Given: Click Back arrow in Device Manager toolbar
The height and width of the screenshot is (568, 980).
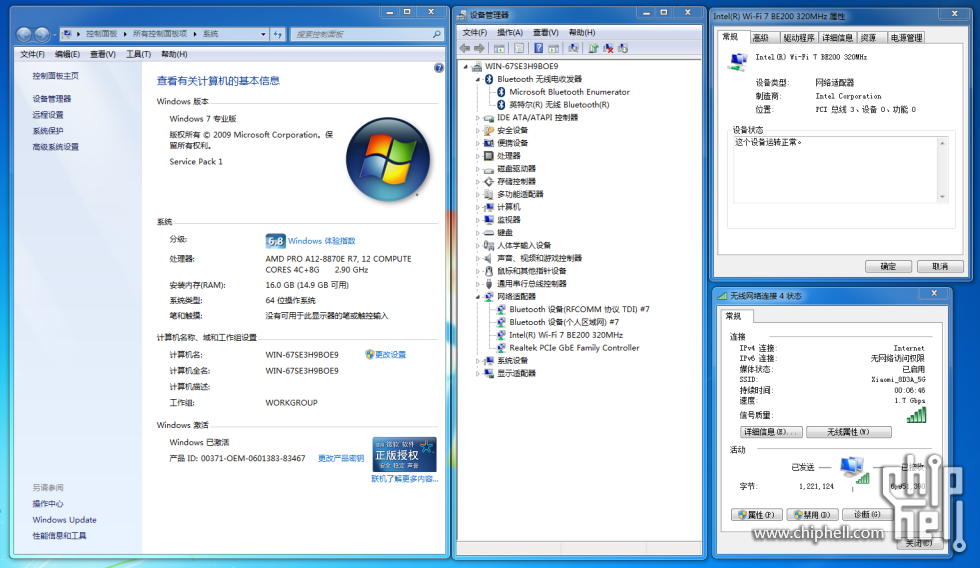Looking at the screenshot, I should pyautogui.click(x=464, y=48).
